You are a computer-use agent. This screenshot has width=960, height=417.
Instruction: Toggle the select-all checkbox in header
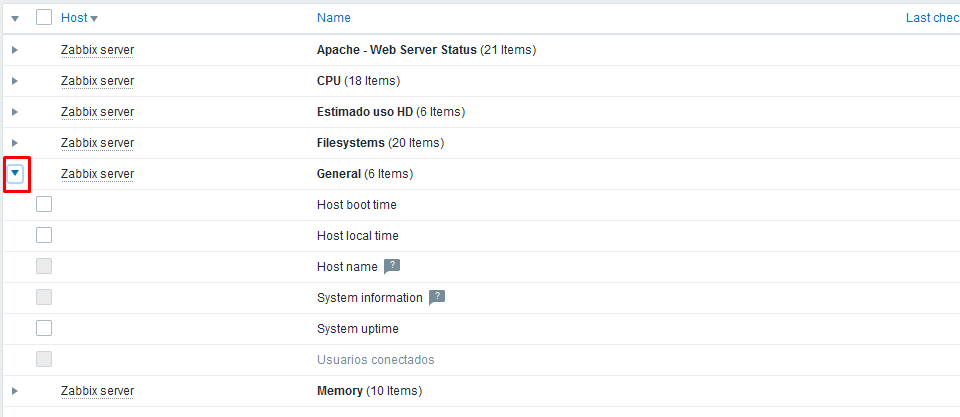[x=44, y=17]
